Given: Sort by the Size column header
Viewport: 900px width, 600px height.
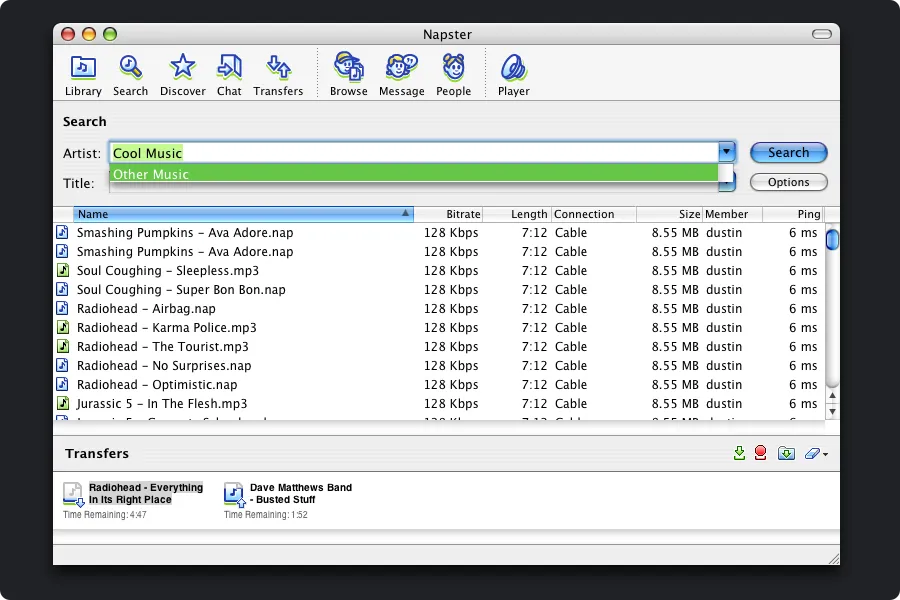Looking at the screenshot, I should click(x=670, y=214).
